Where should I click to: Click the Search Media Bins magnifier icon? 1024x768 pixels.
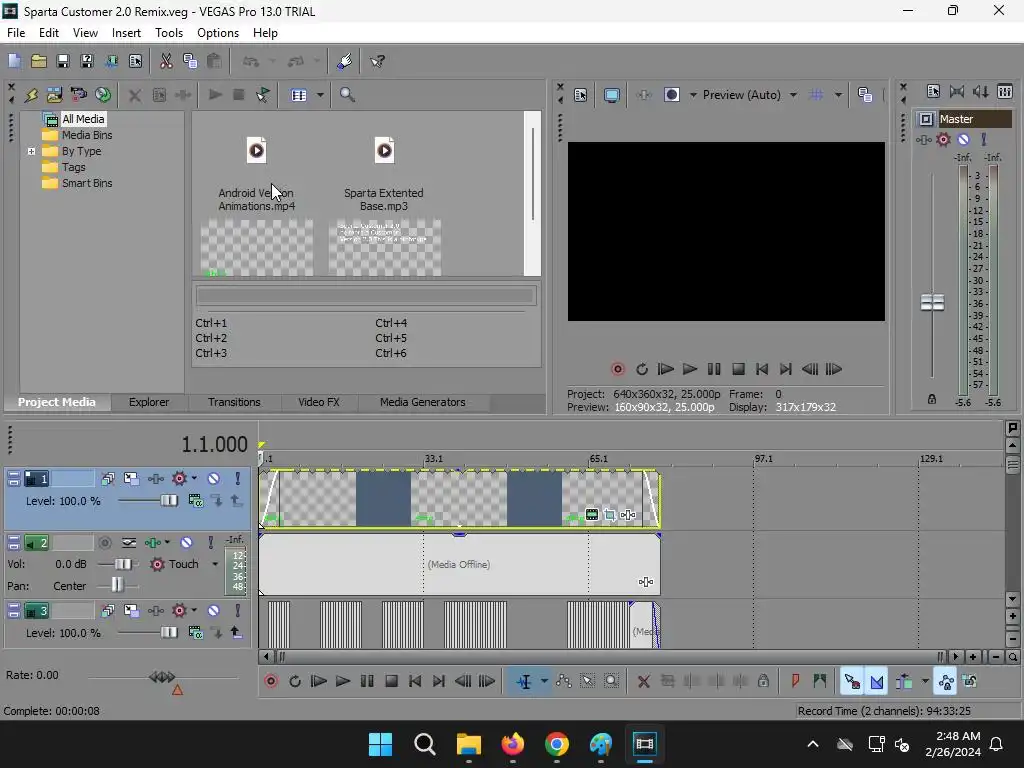pyautogui.click(x=347, y=95)
